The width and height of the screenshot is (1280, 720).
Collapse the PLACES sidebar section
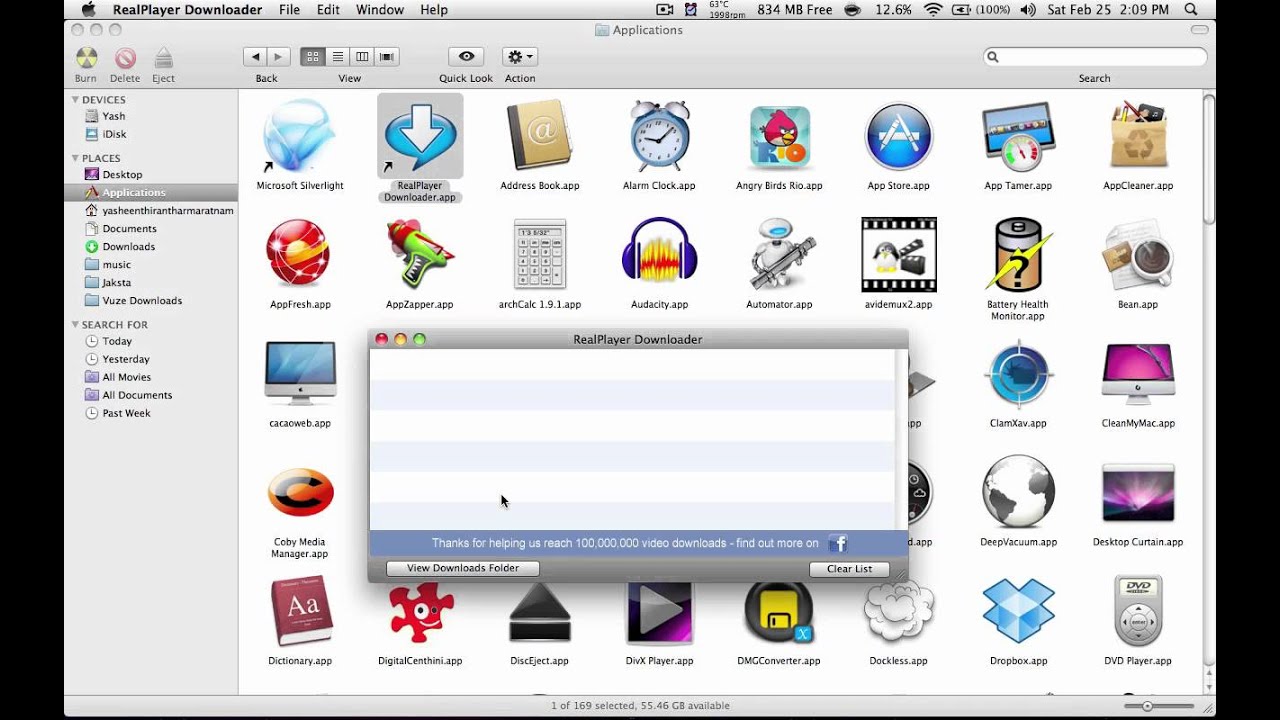coord(75,158)
